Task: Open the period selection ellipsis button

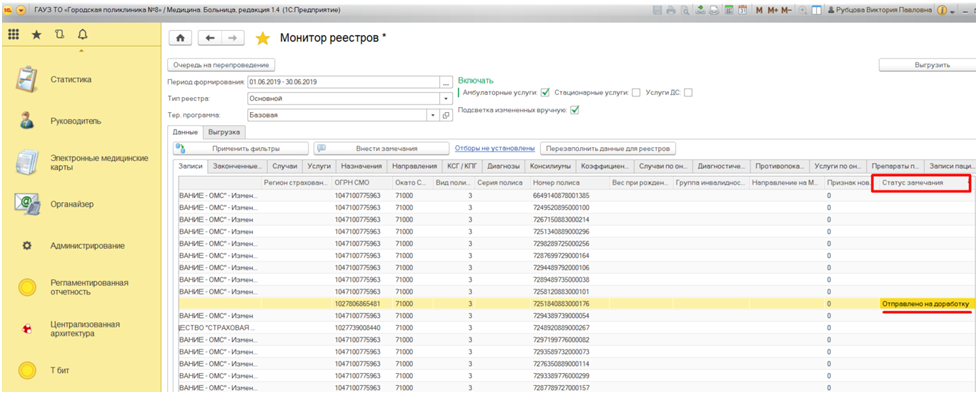Action: pyautogui.click(x=445, y=82)
